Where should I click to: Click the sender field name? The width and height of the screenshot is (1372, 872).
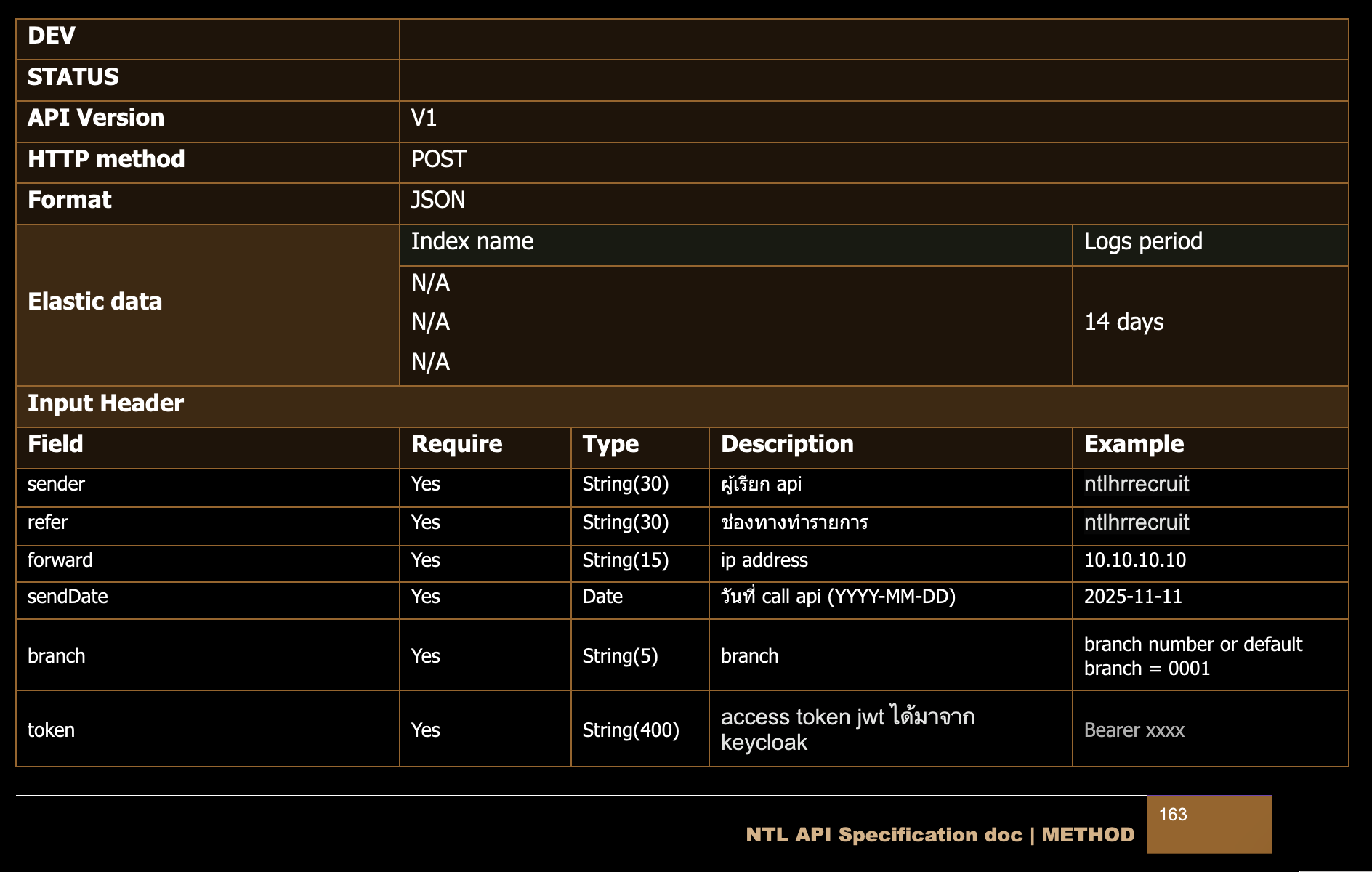click(56, 484)
